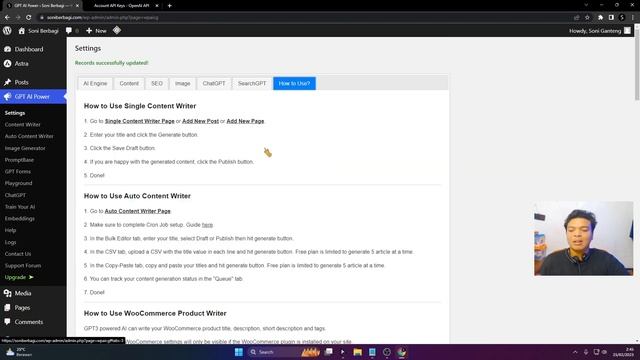Screen dimensions: 640x360
Task: Switch to the SearchGPT tab
Action: point(252,83)
